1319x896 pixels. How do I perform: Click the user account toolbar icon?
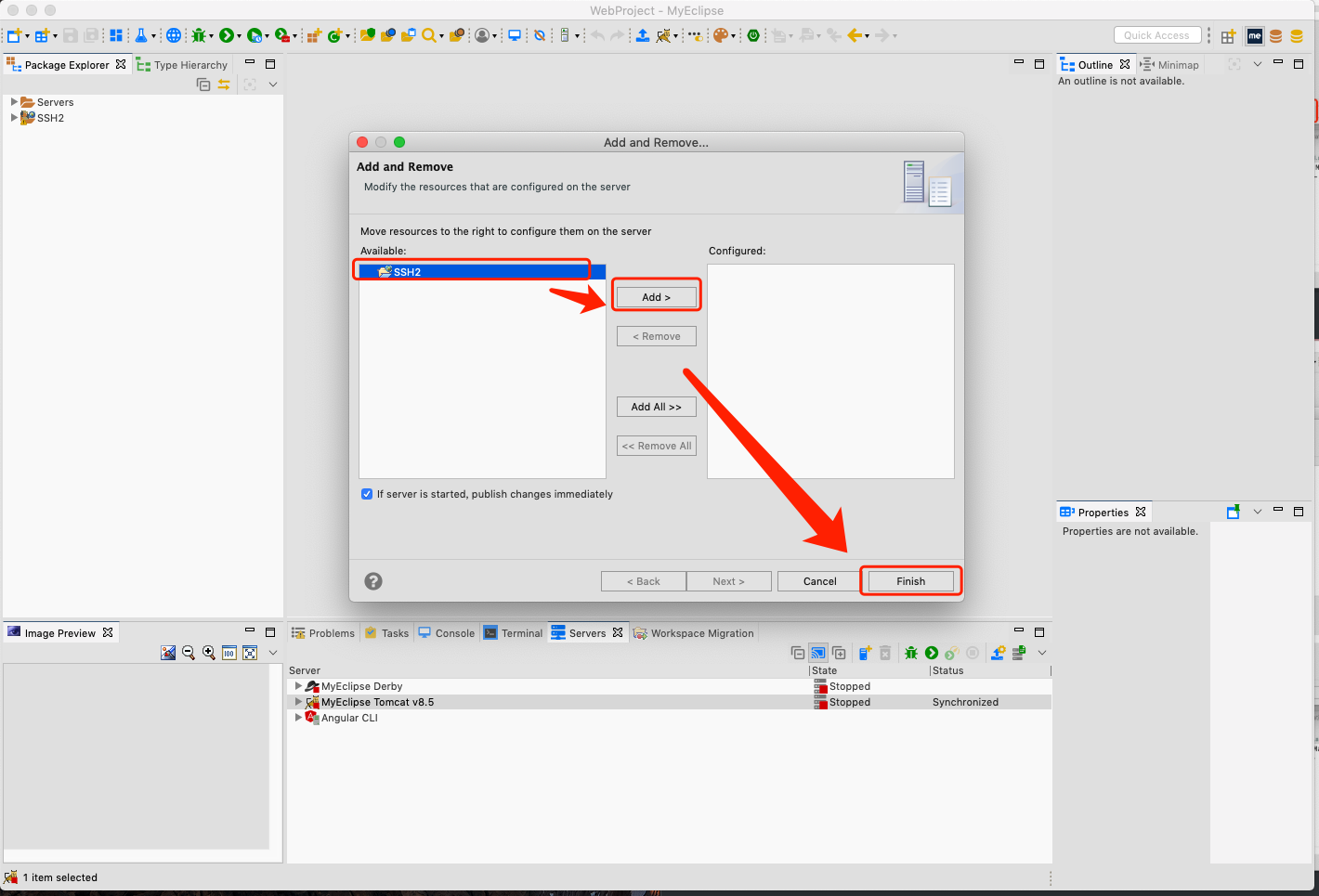[x=482, y=35]
